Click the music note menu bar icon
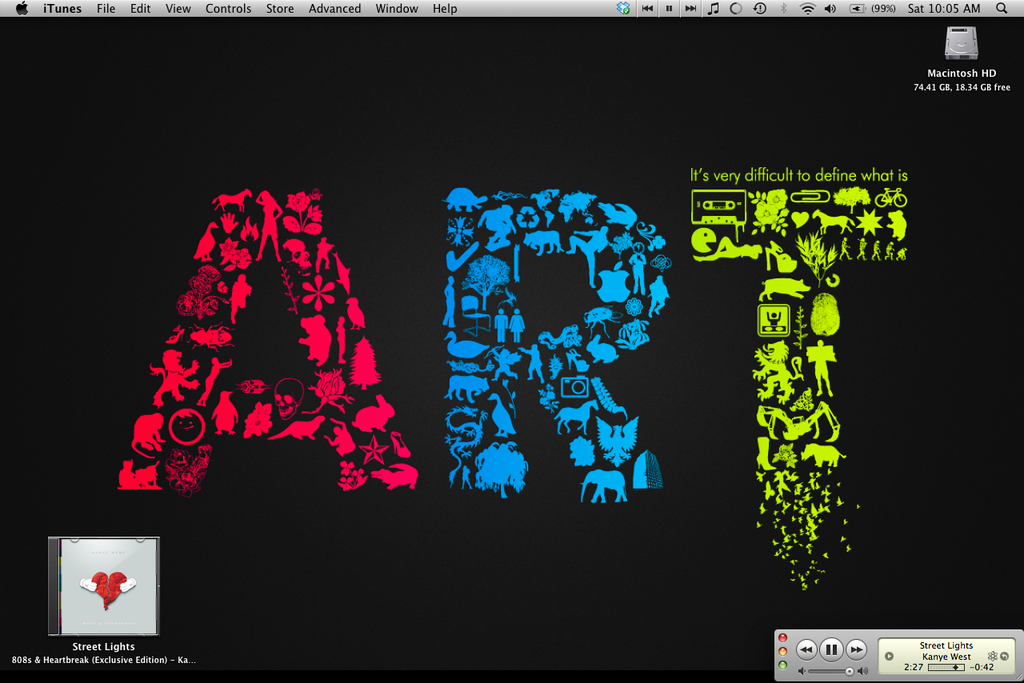 click(x=713, y=8)
